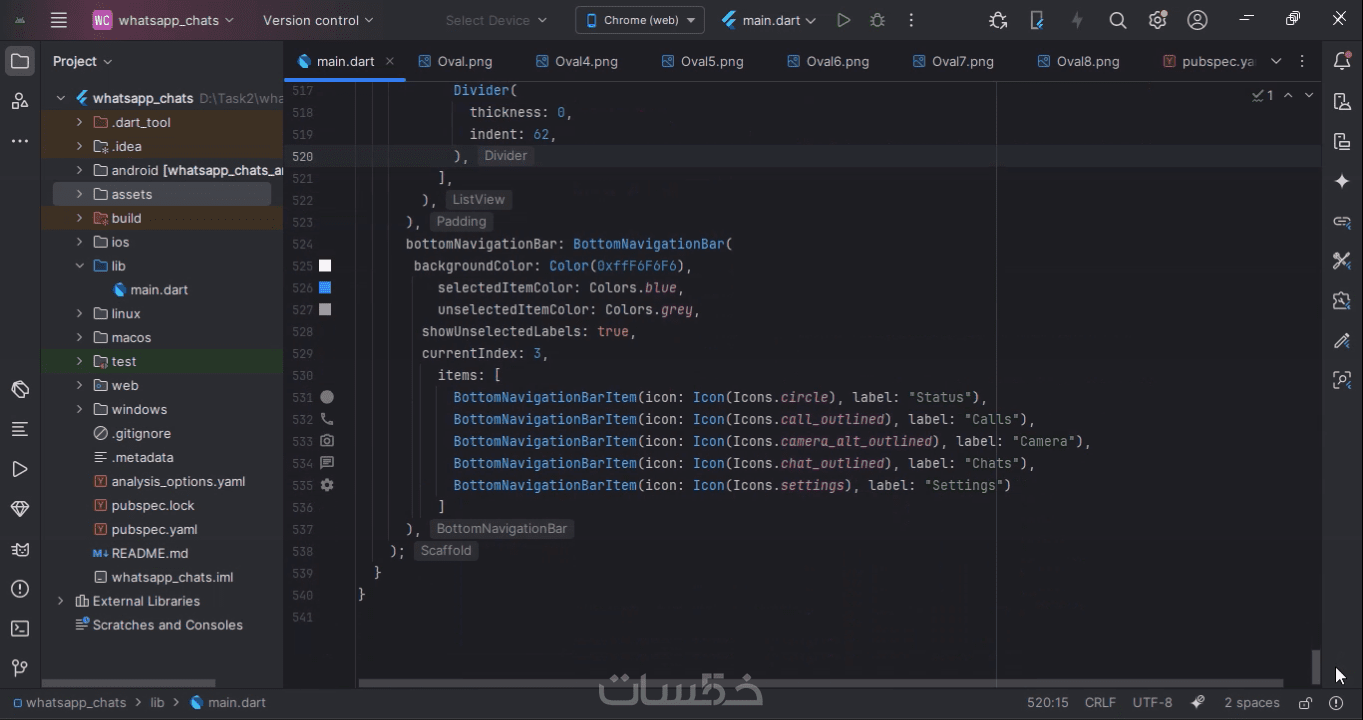
Task: Select analysis_options.yaml in the project tree
Action: tap(177, 481)
